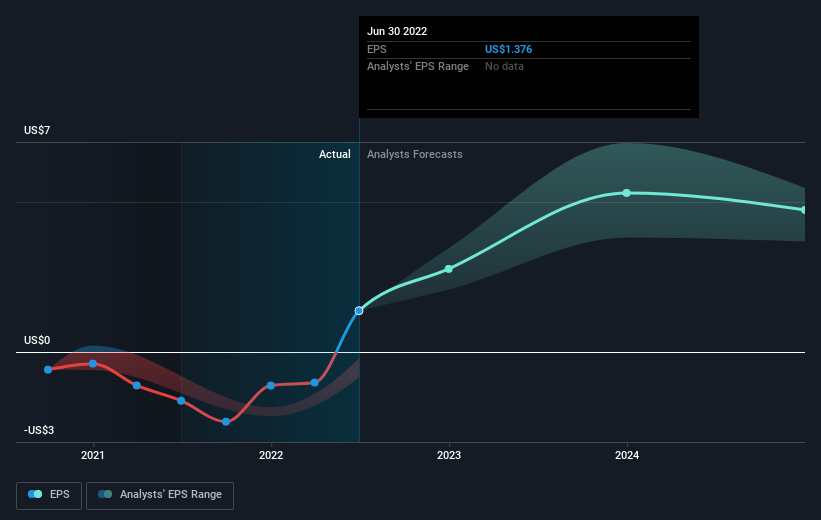Click the EPS data point at 2022 tick

point(271,385)
